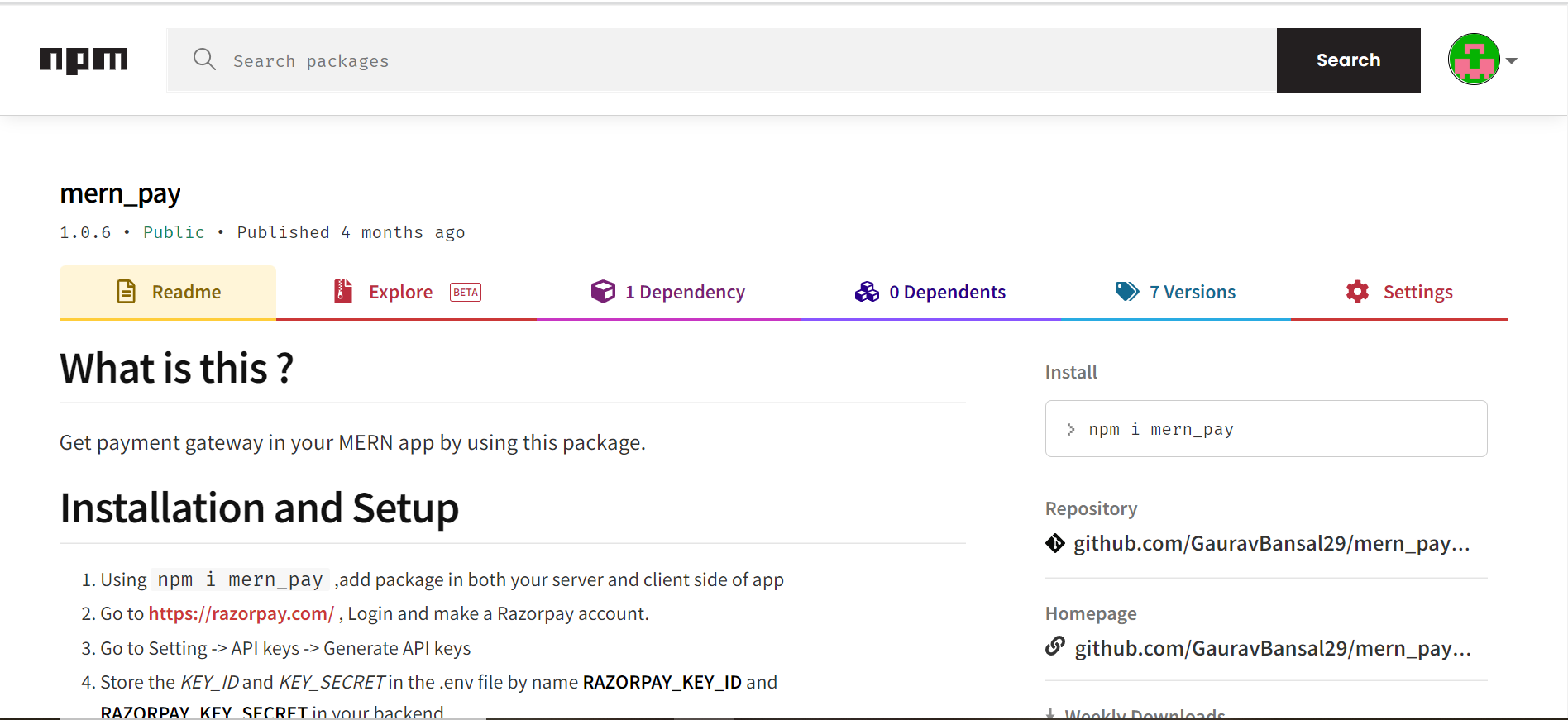Screen dimensions: 1568x720
Task: Click the inline 'npm i mern_pay' code
Action: [240, 579]
